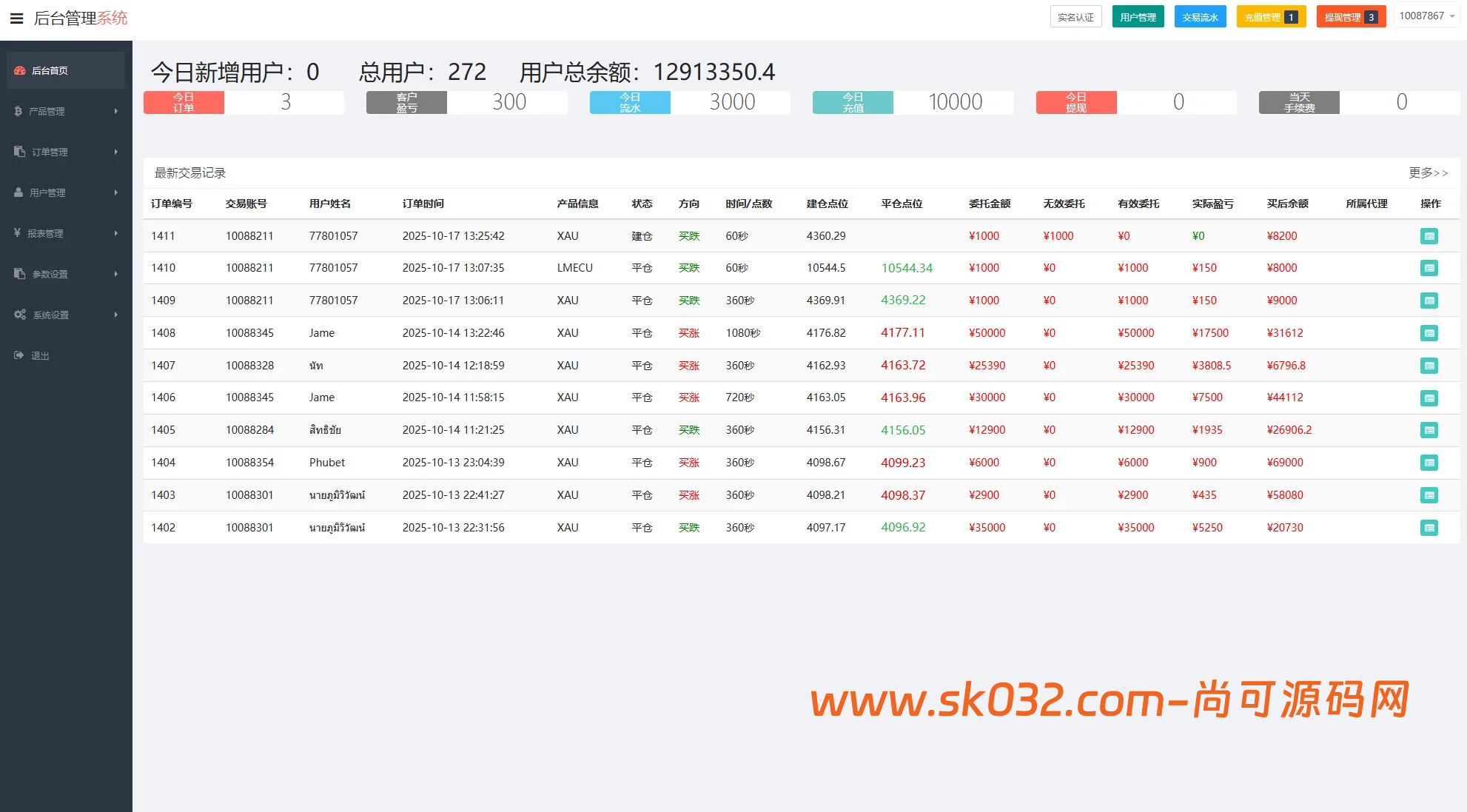1467x812 pixels.
Task: Select the 报表管理 reports icon
Action: coord(18,233)
